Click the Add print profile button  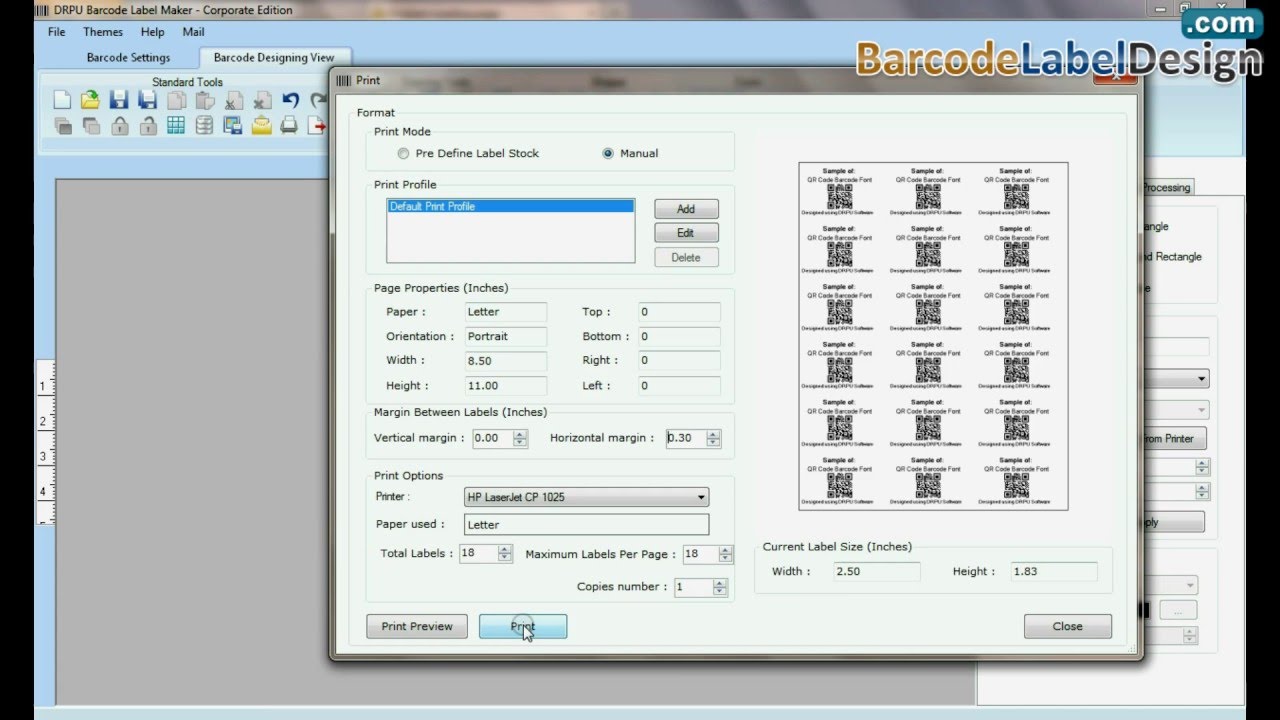(686, 209)
